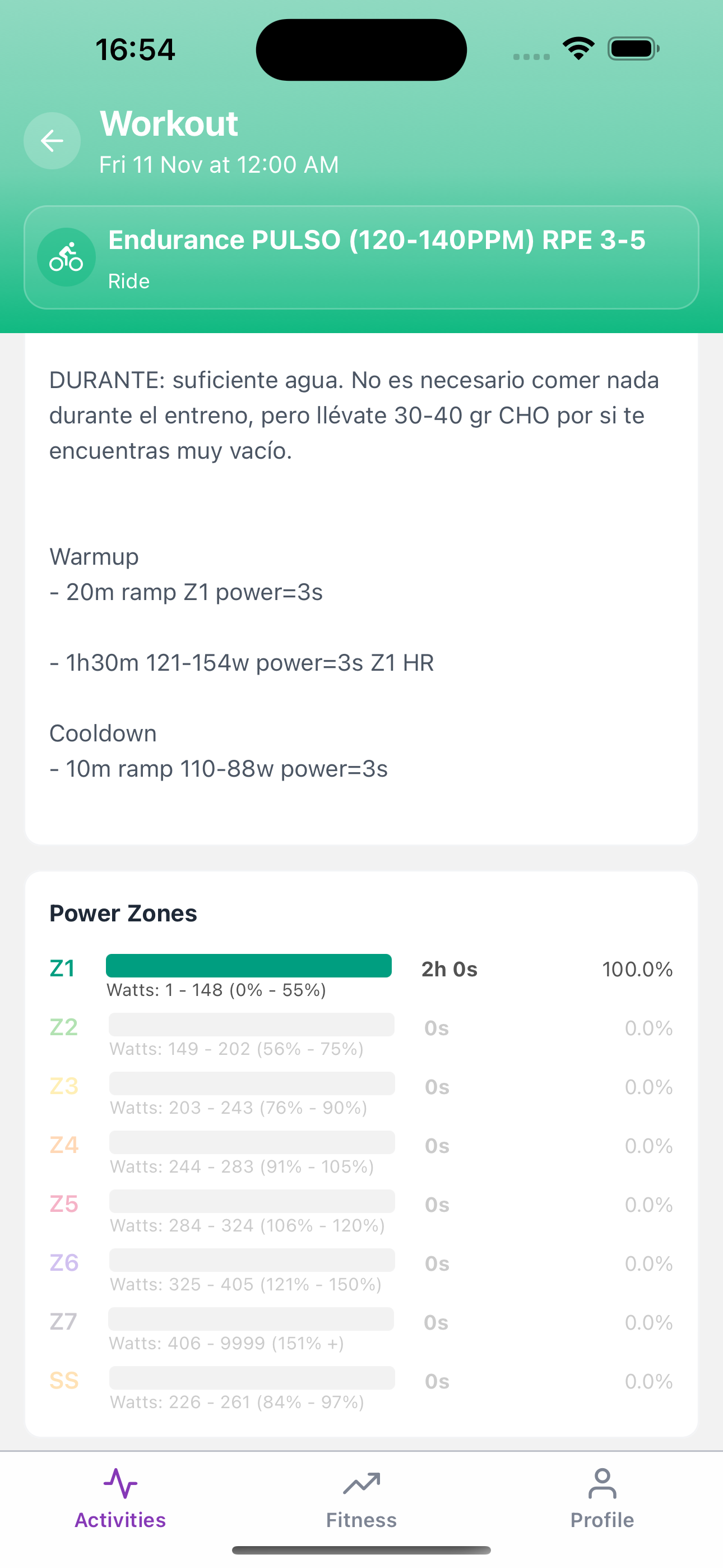Tap the Workout header title
This screenshot has width=723, height=1568.
[169, 123]
